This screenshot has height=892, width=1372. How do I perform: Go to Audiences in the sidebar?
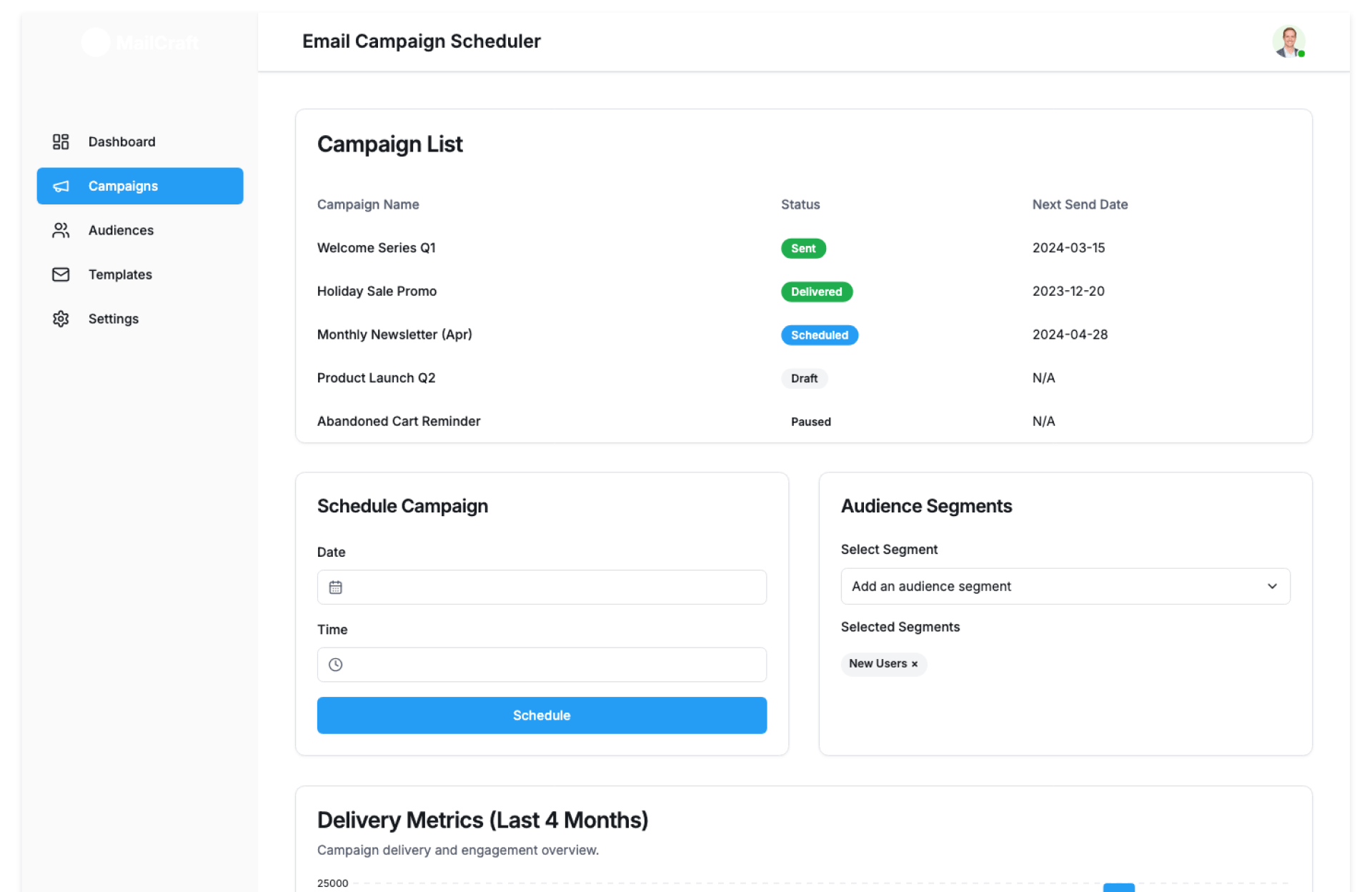(x=121, y=230)
